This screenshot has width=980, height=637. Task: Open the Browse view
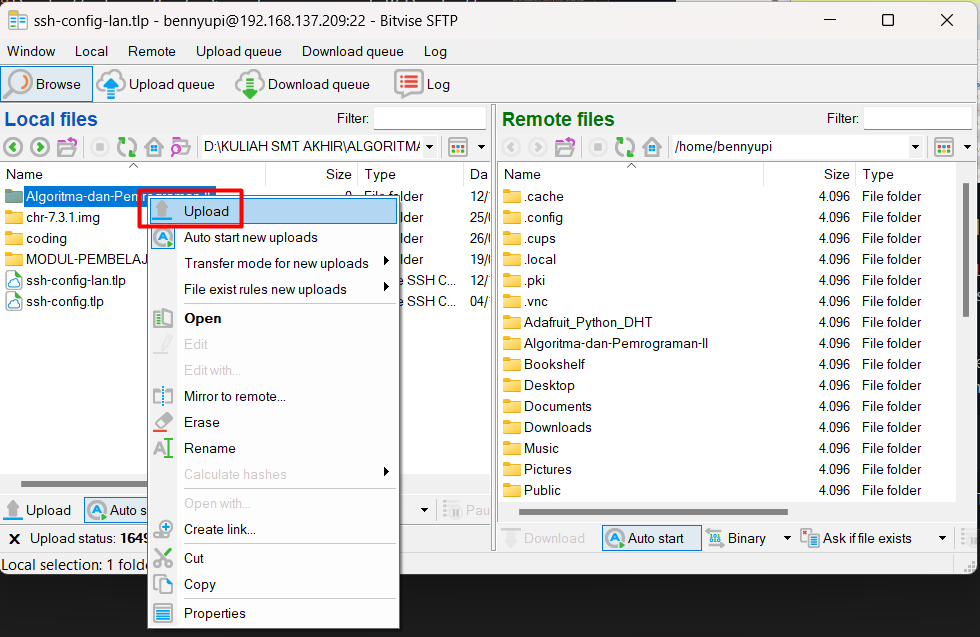pyautogui.click(x=47, y=84)
